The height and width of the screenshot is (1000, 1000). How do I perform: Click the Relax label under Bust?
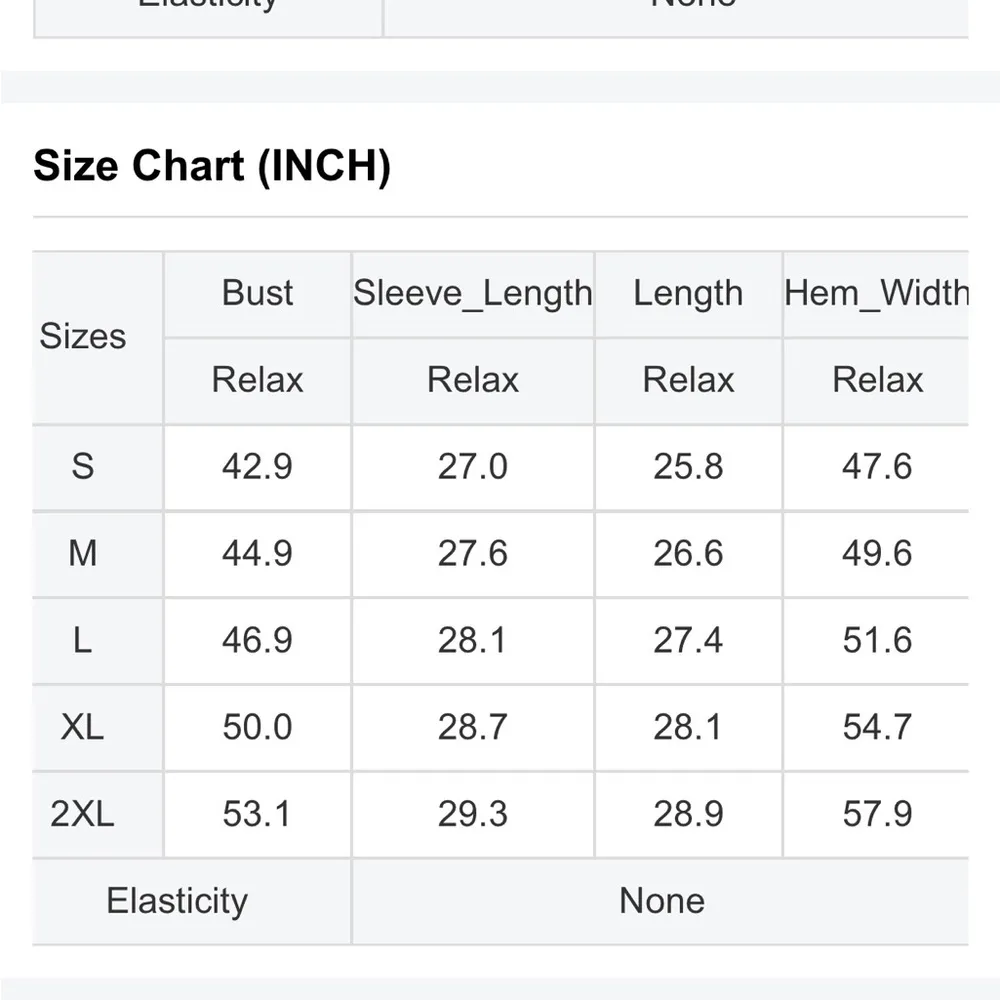point(257,380)
